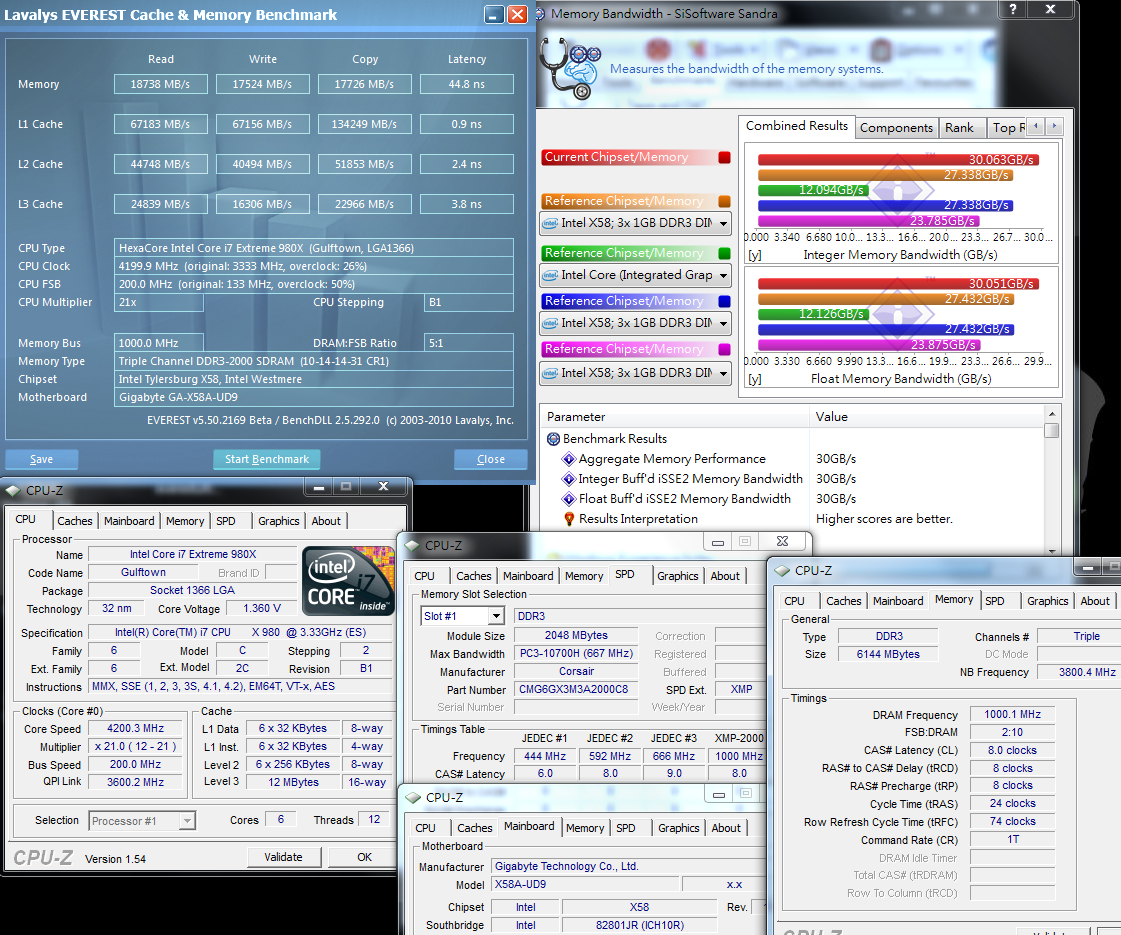Toggle the red Current Chipset/Memory square
1121x935 pixels.
tap(725, 157)
